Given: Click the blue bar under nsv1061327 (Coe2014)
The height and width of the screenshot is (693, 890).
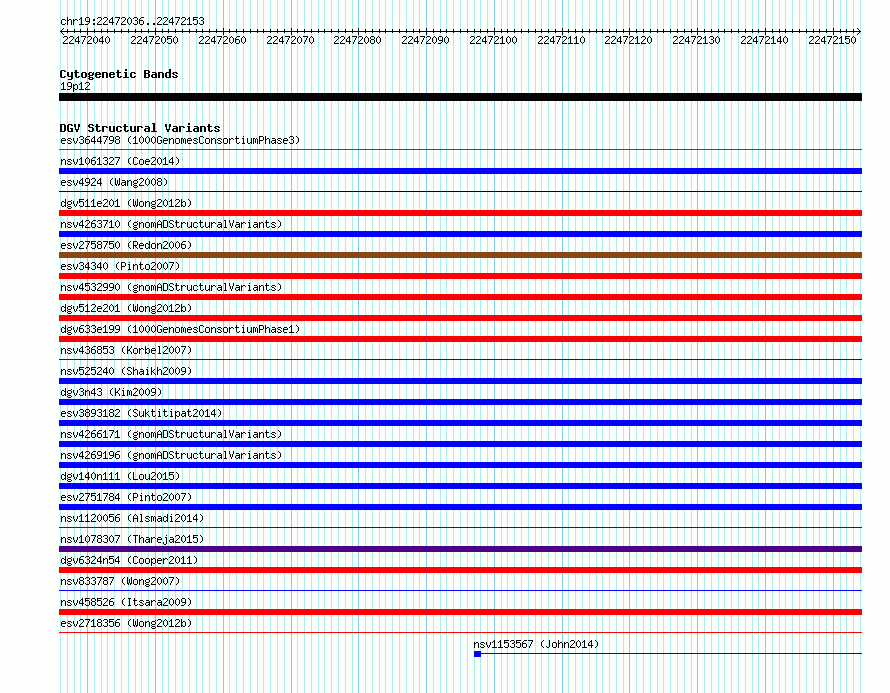Looking at the screenshot, I should pyautogui.click(x=460, y=171).
